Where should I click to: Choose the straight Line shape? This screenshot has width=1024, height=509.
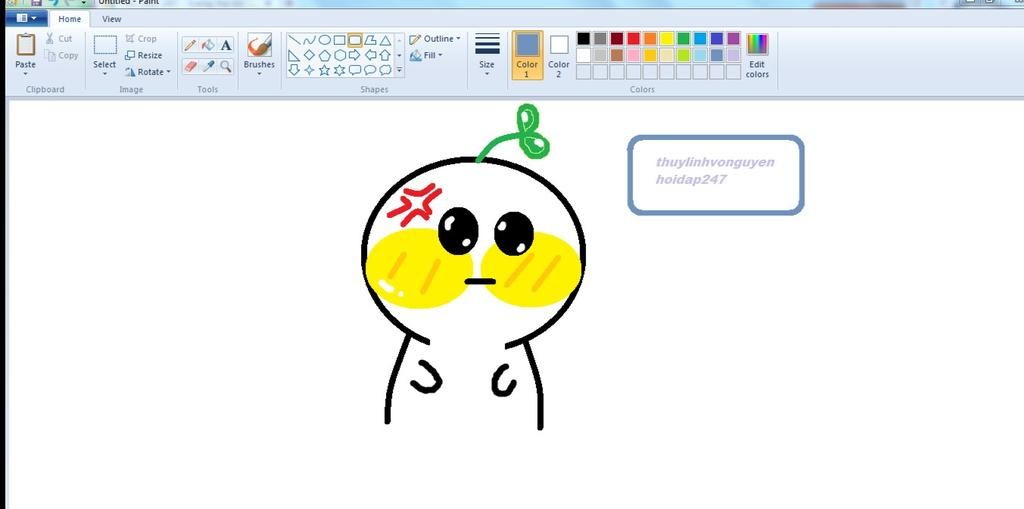point(295,41)
